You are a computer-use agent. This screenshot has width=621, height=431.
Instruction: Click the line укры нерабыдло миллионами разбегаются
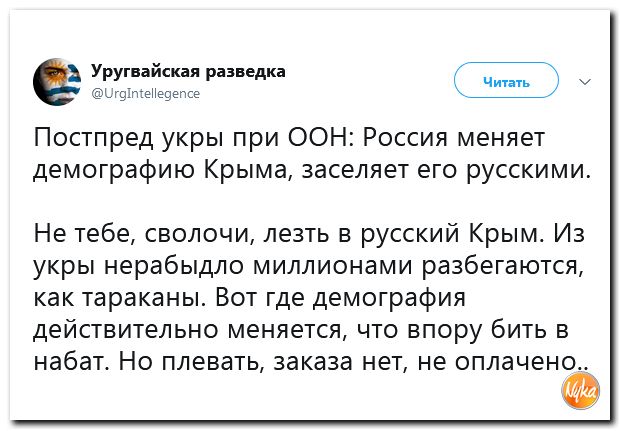pos(309,266)
